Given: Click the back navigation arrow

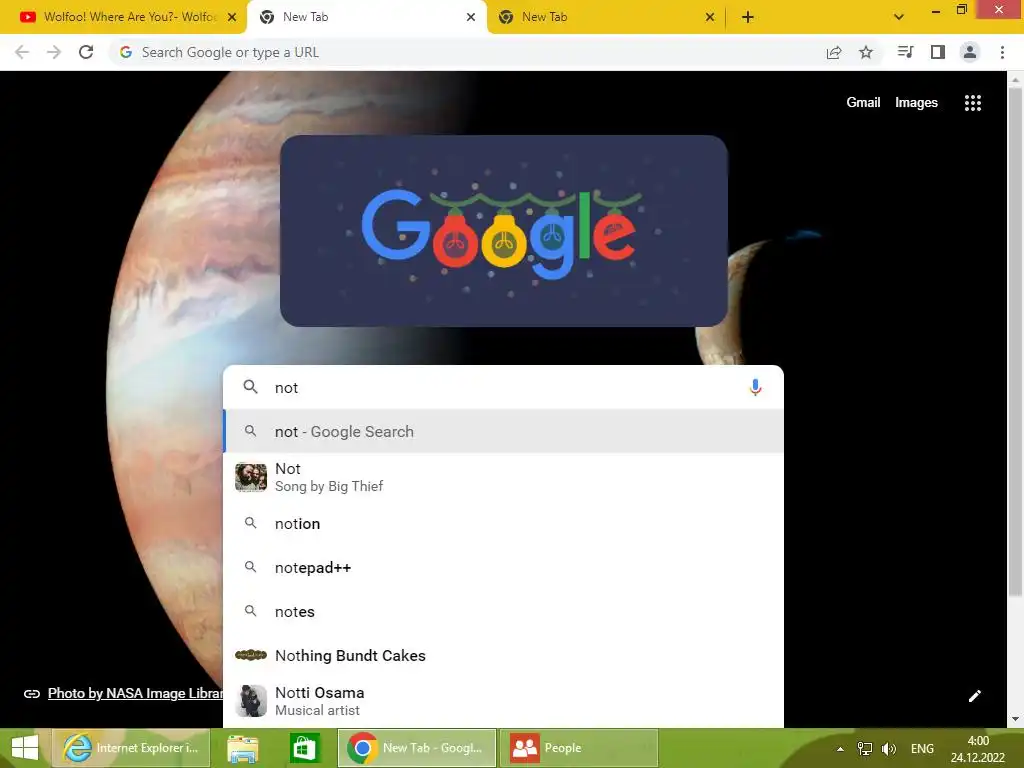Looking at the screenshot, I should coord(22,52).
